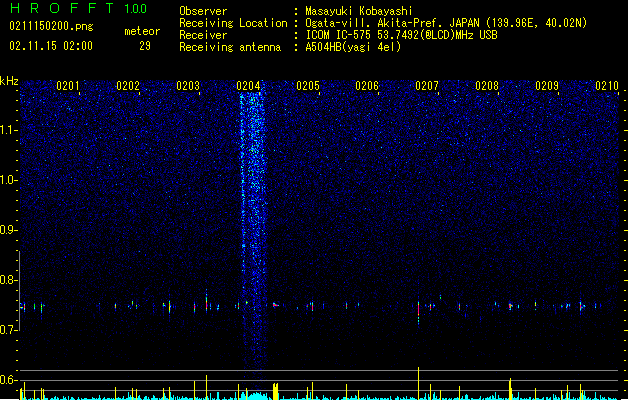
Task: Click the meteor count value 29
Action: pos(145,46)
